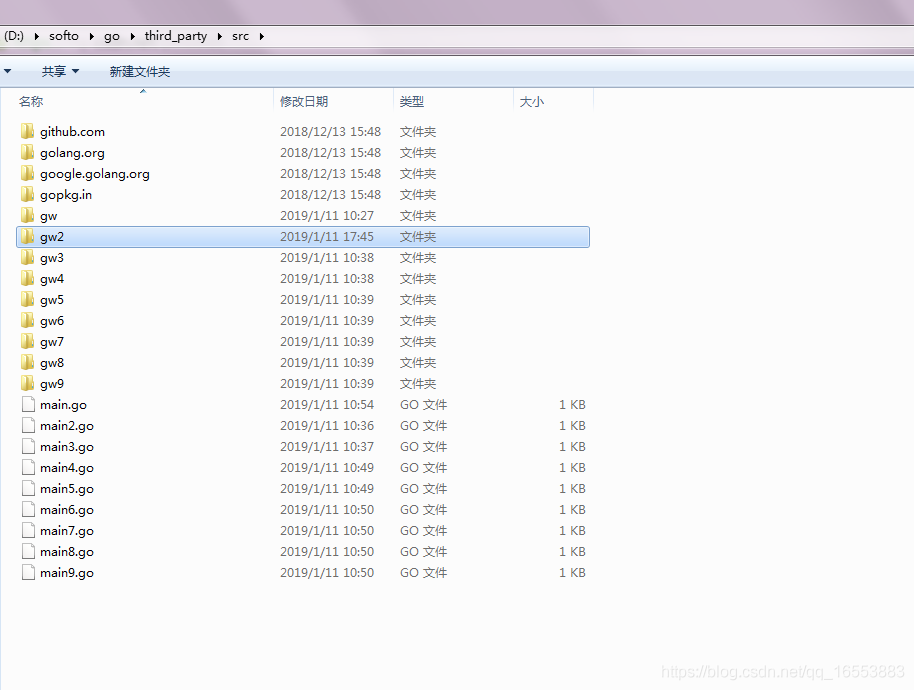Click the 新建文件夹 toolbar button
Viewport: 914px width, 690px height.
140,71
